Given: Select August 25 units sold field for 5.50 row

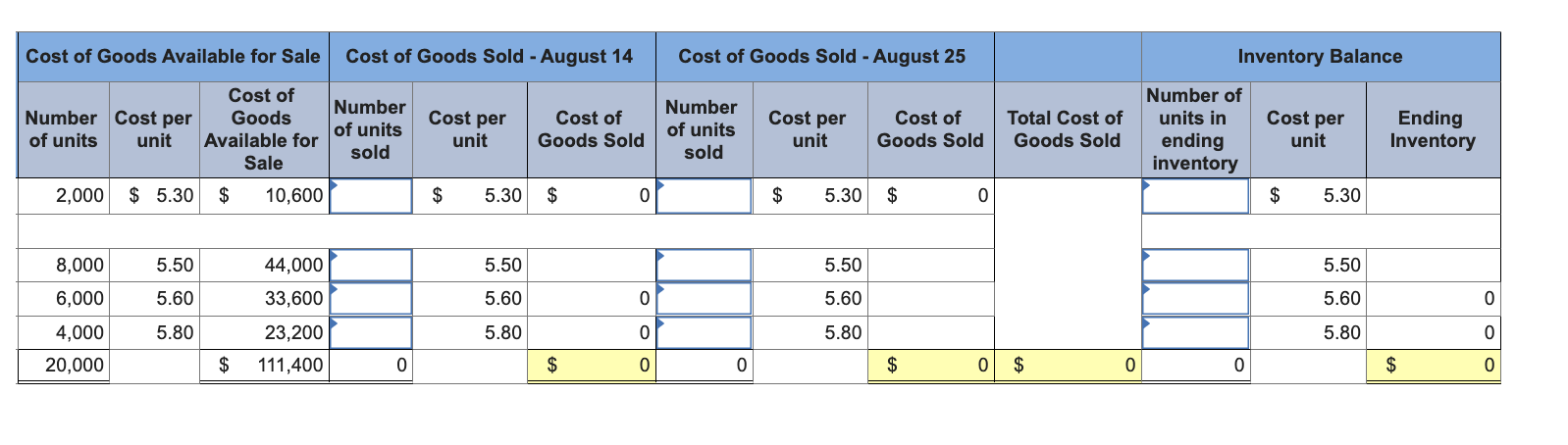Looking at the screenshot, I should pos(705,265).
